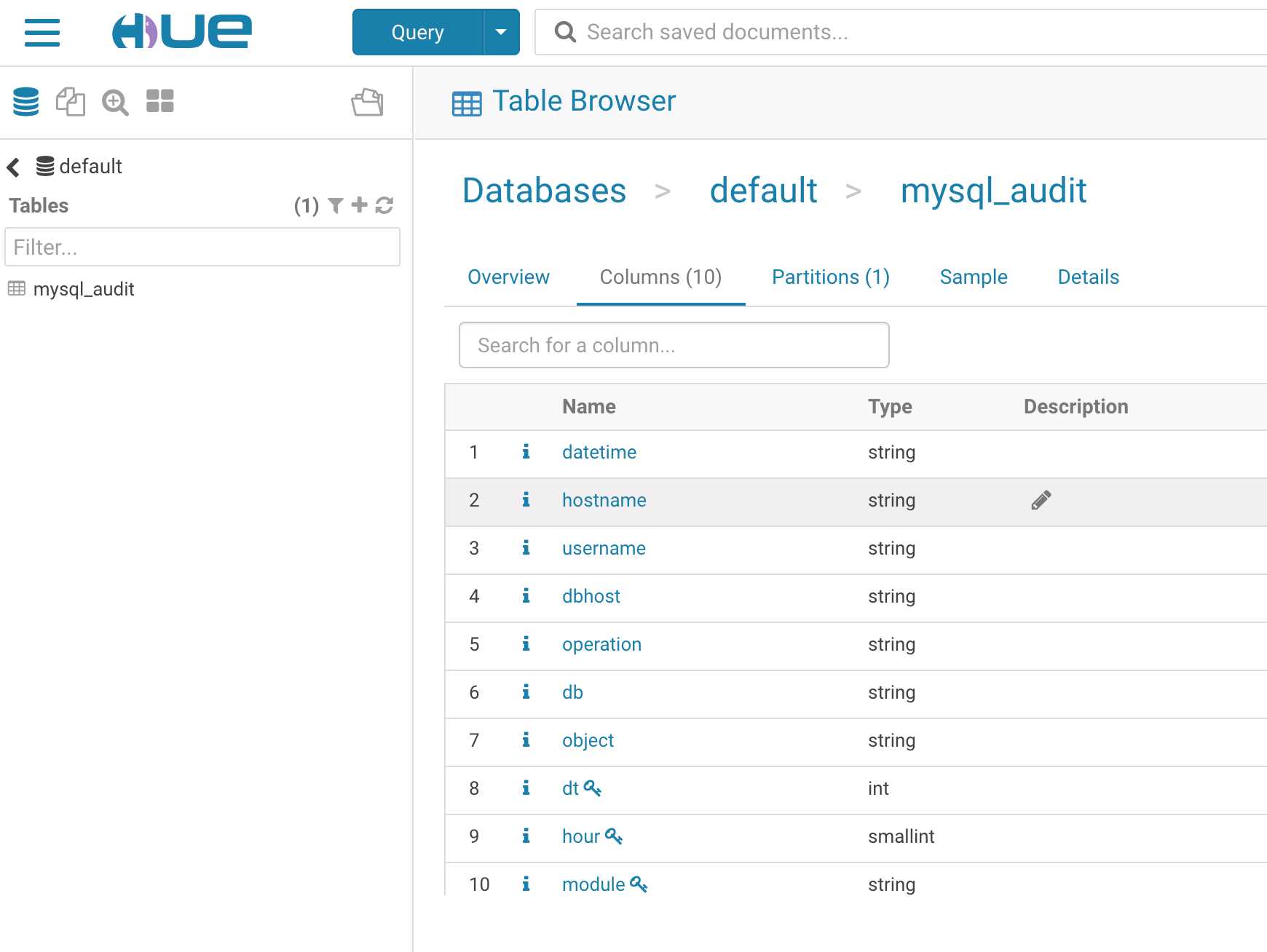Image resolution: width=1267 pixels, height=952 pixels.
Task: Switch to the Partitions (1) tab
Action: tap(831, 277)
